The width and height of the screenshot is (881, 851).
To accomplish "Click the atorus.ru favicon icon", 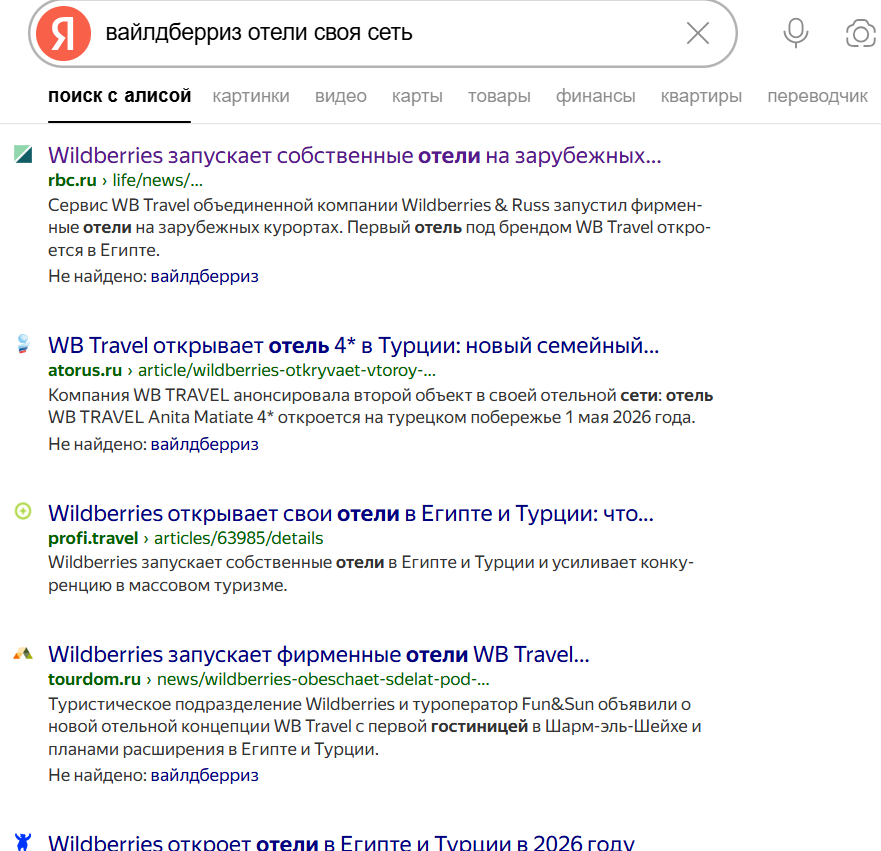I will (x=23, y=343).
